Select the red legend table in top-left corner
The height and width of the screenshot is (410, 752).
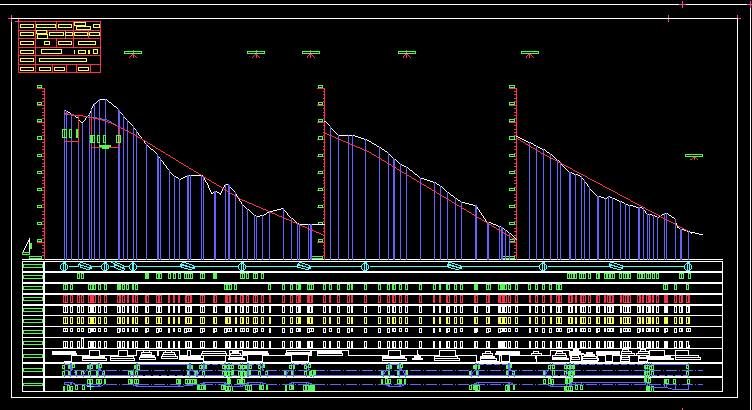coord(59,47)
